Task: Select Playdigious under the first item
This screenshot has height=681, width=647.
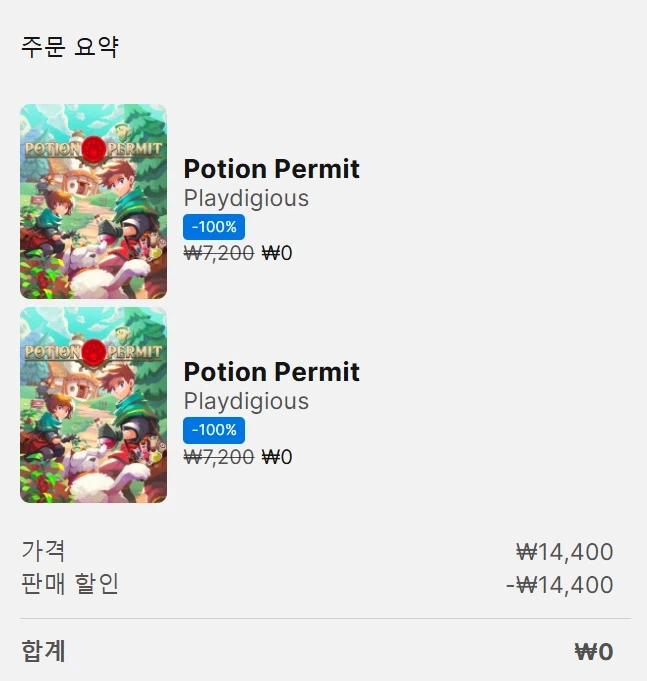Action: point(246,198)
